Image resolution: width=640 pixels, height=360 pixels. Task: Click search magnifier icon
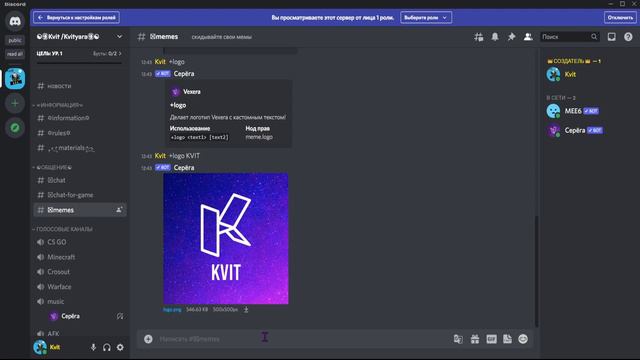[594, 37]
